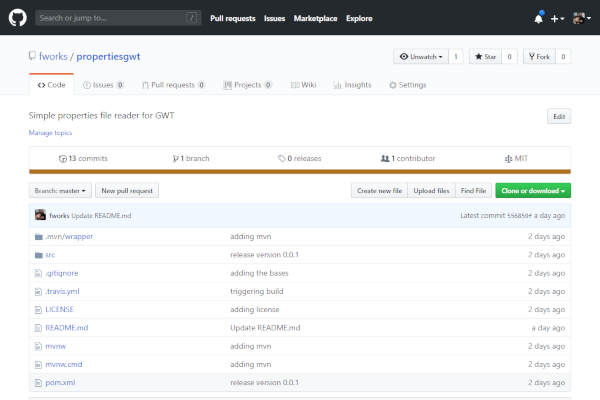
Task: Click the commits history icon
Action: [62, 158]
